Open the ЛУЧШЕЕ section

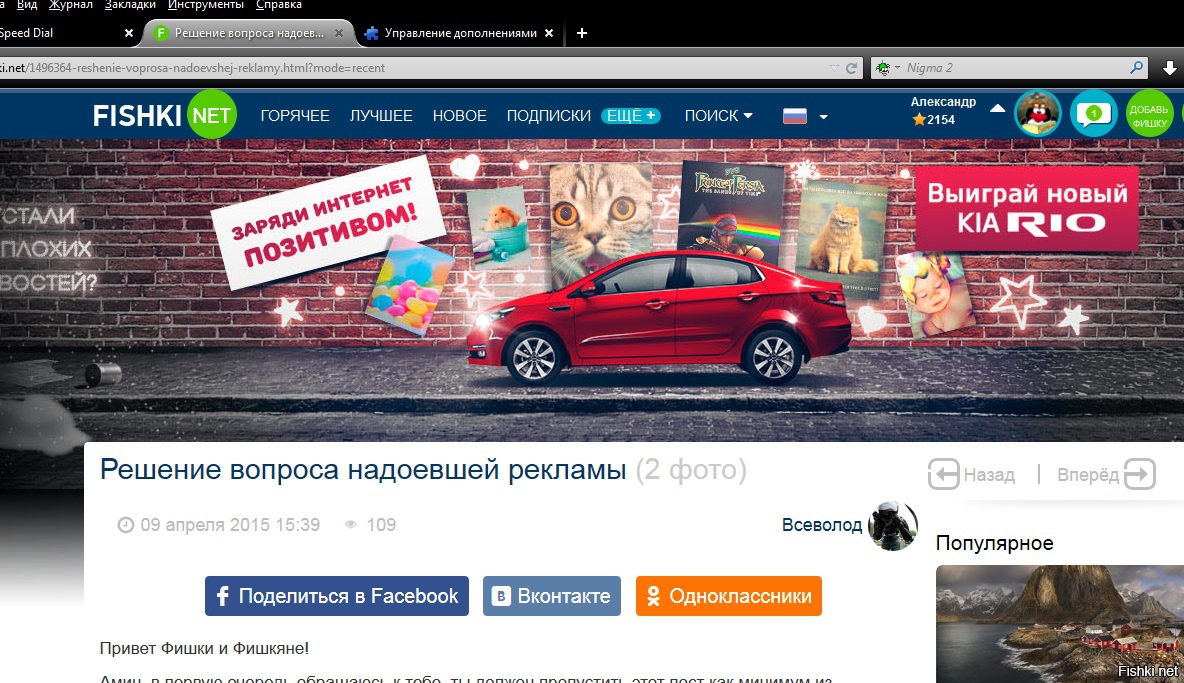pyautogui.click(x=381, y=115)
